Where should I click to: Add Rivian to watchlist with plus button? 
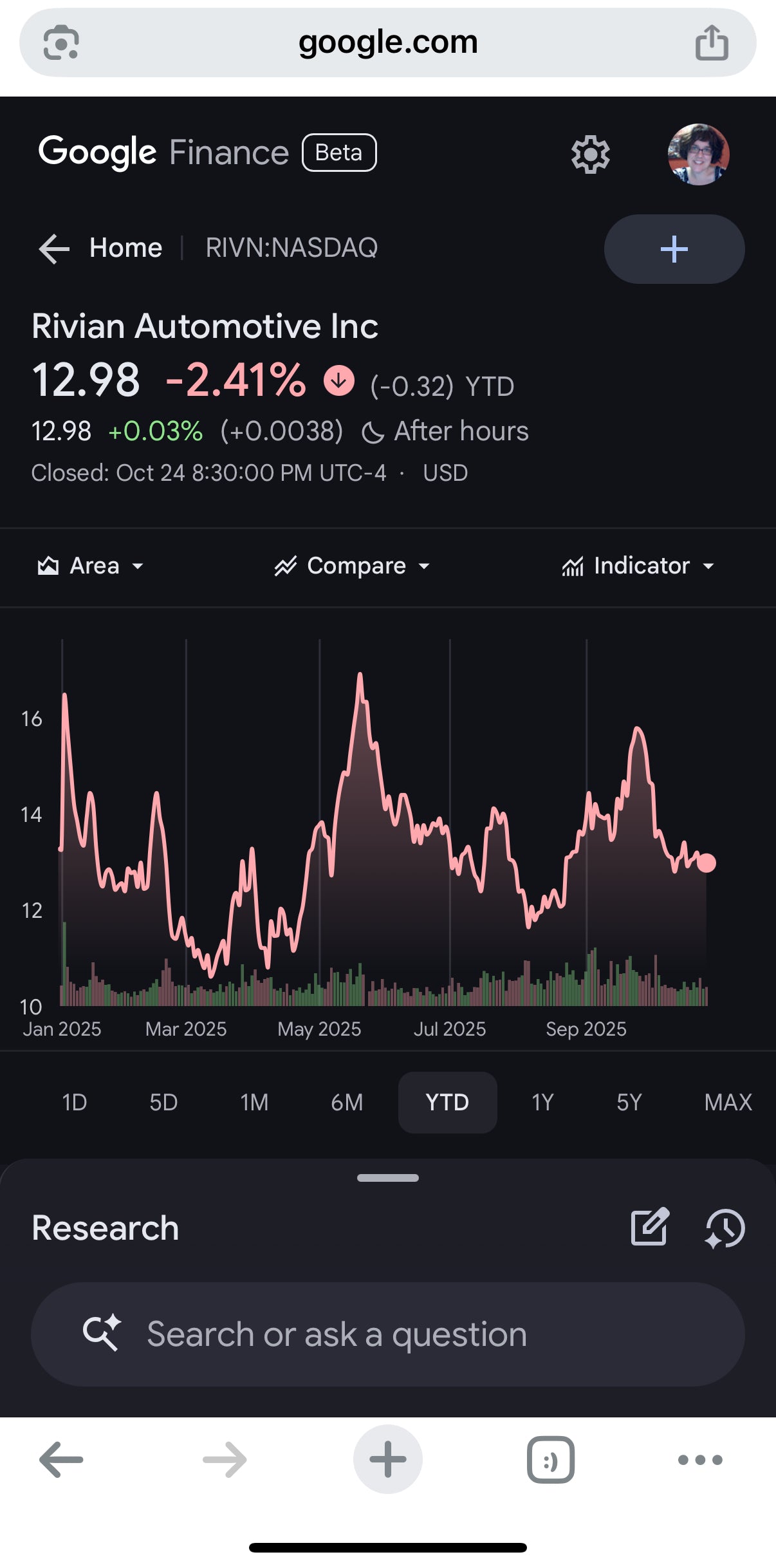click(x=674, y=249)
